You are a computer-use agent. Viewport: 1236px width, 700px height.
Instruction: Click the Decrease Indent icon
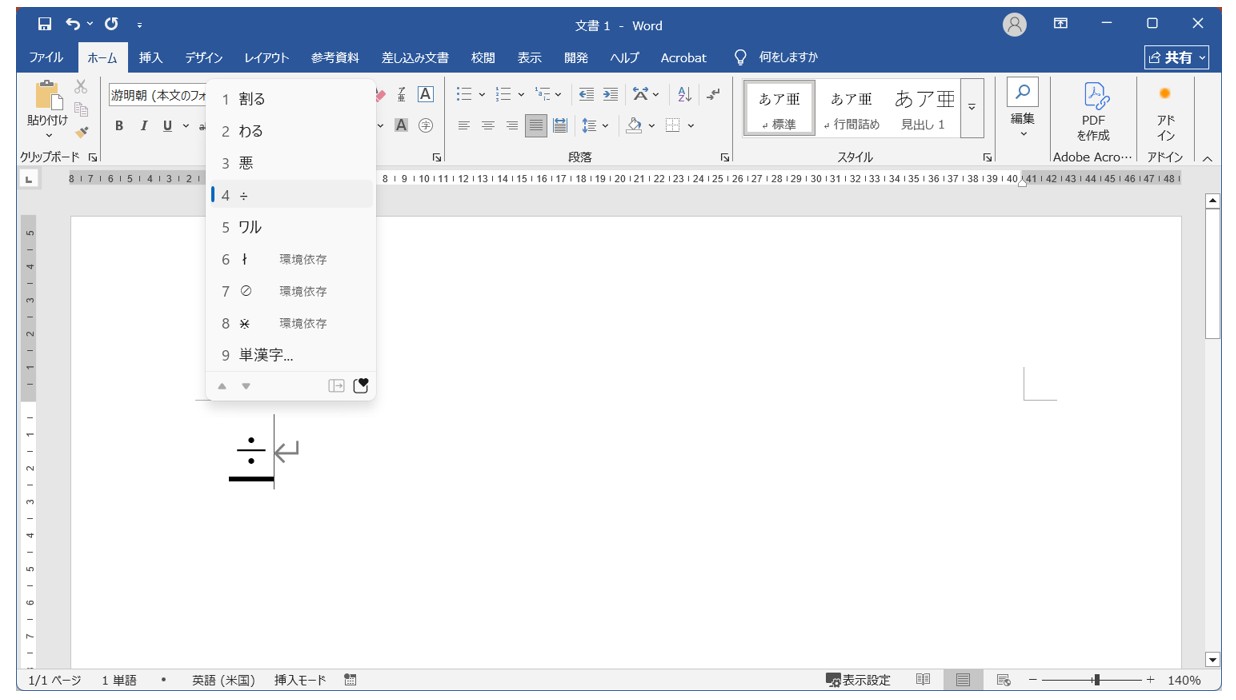tap(586, 94)
